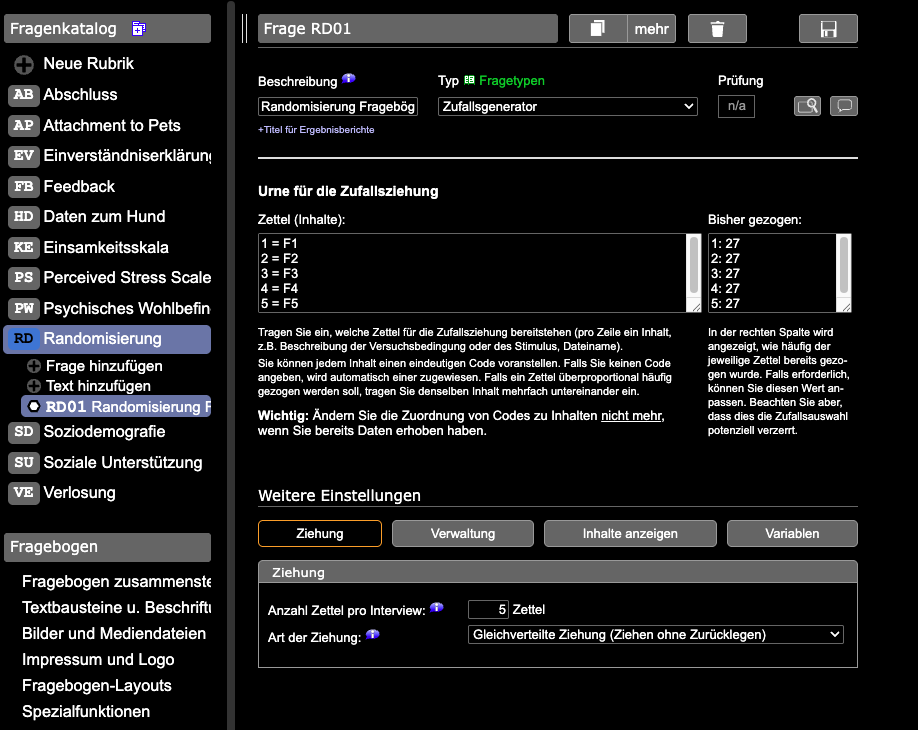Click the add rubric icon beside Fragenkatalog
The width and height of the screenshot is (918, 730).
point(139,28)
